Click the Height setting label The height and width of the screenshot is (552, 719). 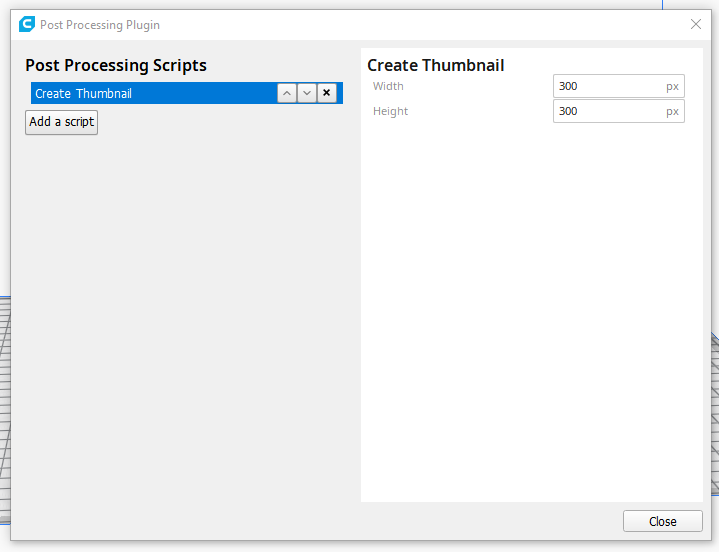coord(390,111)
